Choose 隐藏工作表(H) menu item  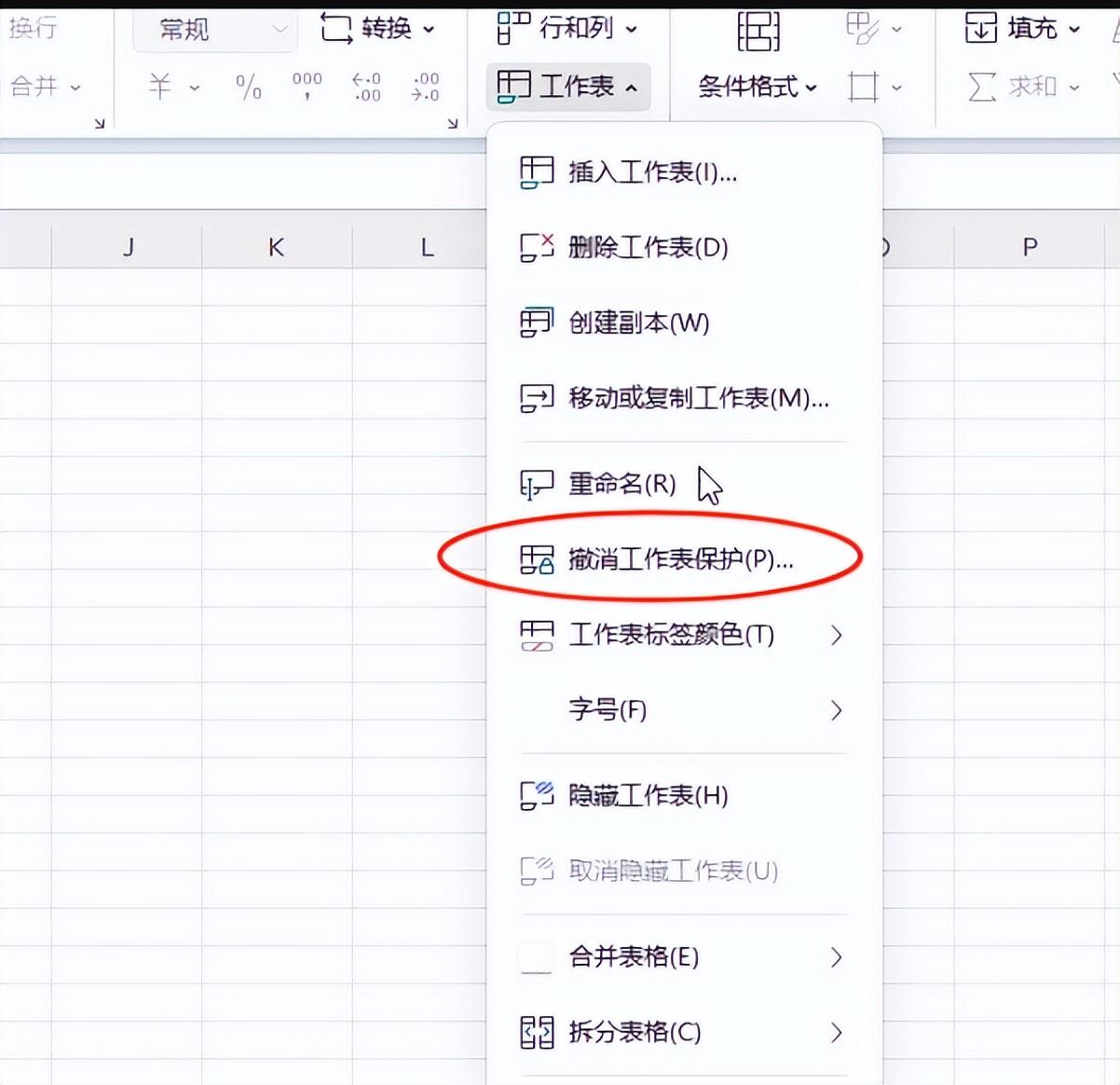(x=648, y=795)
